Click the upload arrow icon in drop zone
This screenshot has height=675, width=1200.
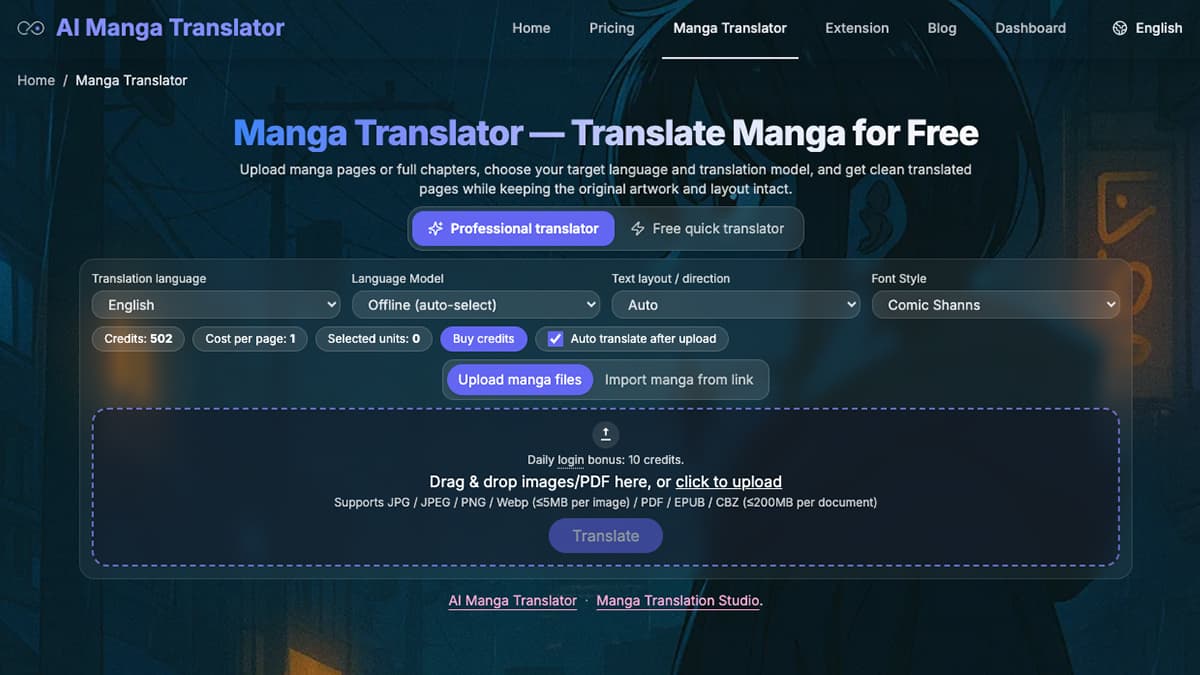click(605, 434)
